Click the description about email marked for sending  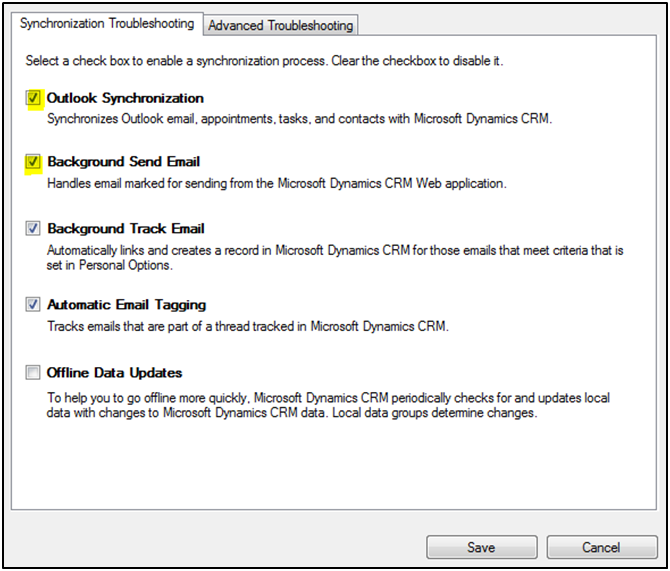tap(277, 183)
